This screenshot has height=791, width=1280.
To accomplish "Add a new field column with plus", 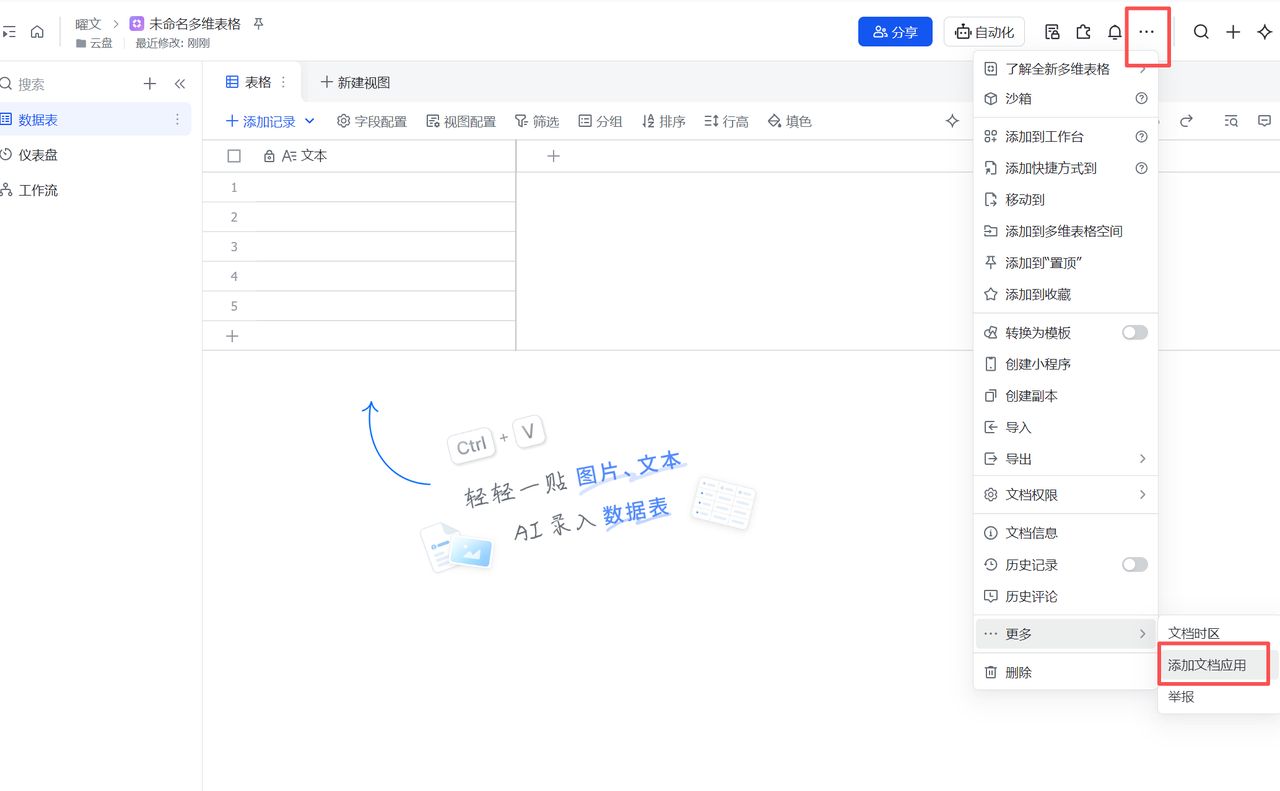I will pos(553,156).
